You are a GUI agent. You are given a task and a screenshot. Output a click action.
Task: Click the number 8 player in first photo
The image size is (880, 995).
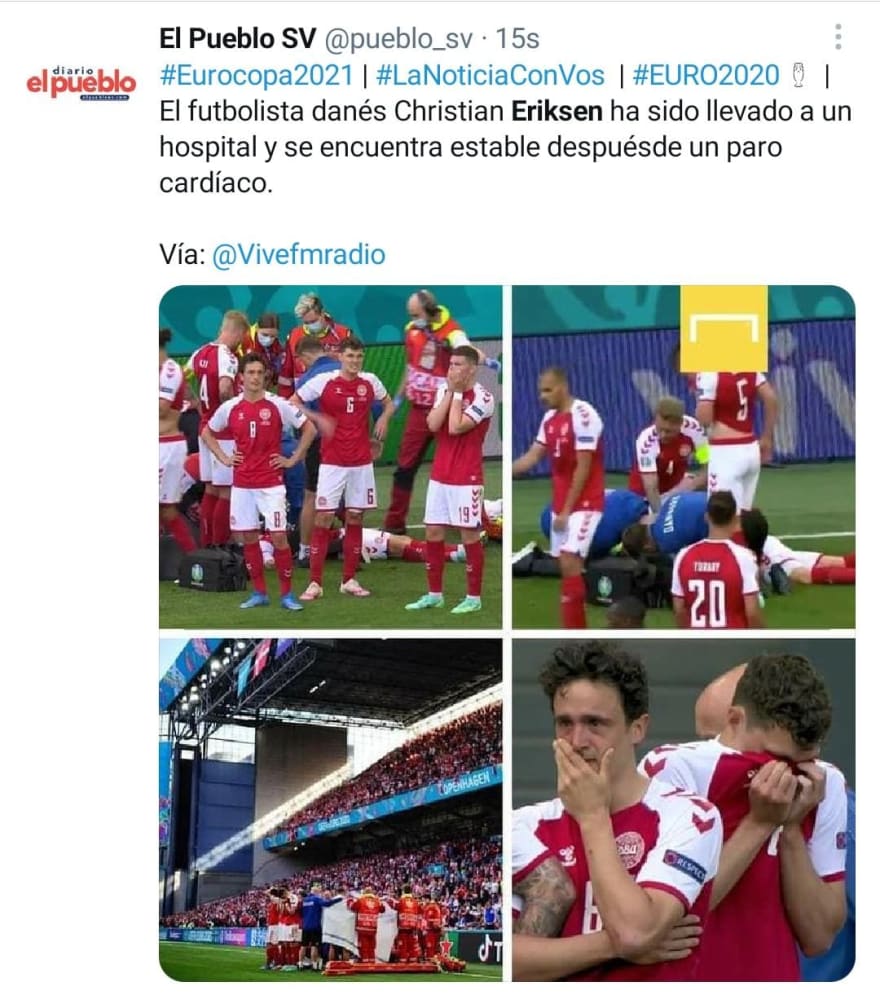click(257, 479)
